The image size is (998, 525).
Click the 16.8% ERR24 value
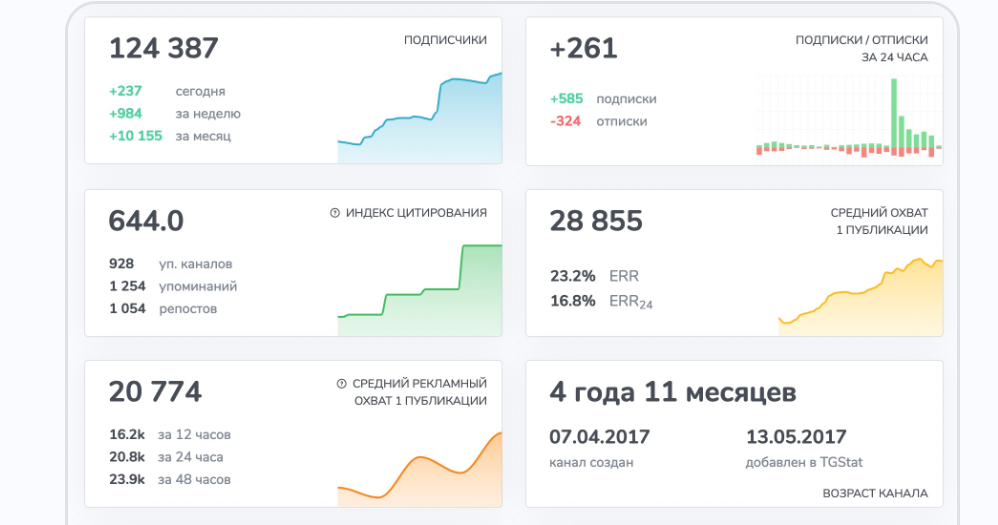tap(573, 300)
